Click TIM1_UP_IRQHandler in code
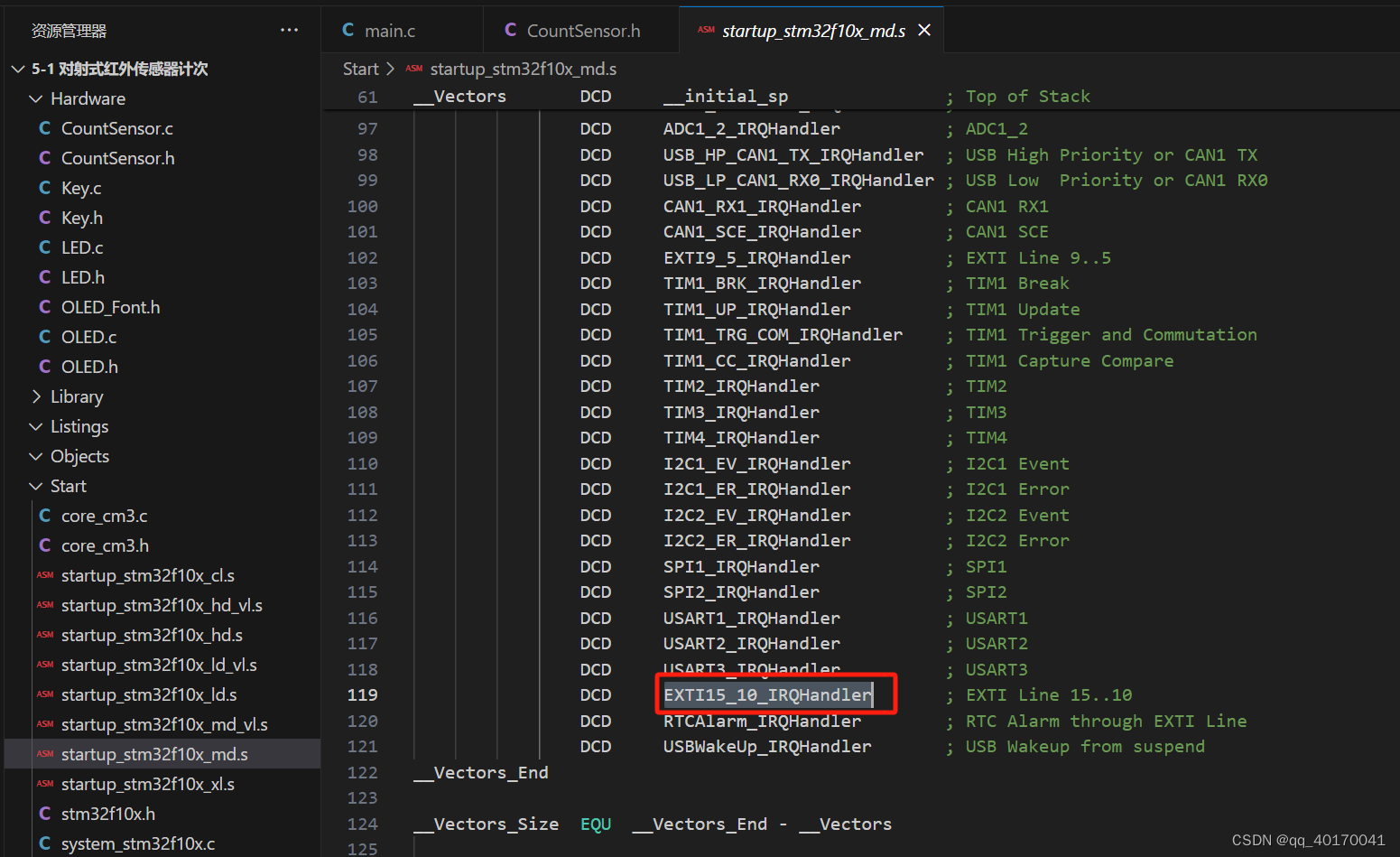 [757, 309]
